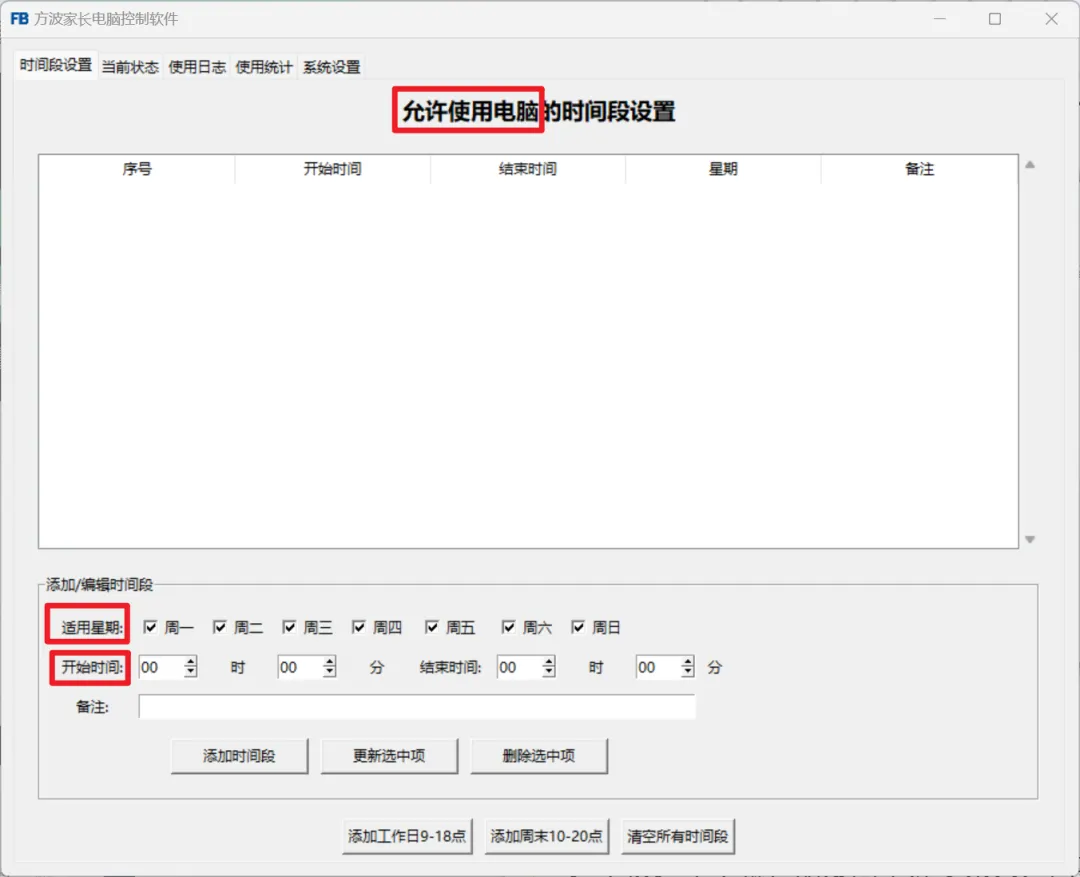Decrease the start hour with down arrow
This screenshot has width=1080, height=877.
click(x=190, y=672)
